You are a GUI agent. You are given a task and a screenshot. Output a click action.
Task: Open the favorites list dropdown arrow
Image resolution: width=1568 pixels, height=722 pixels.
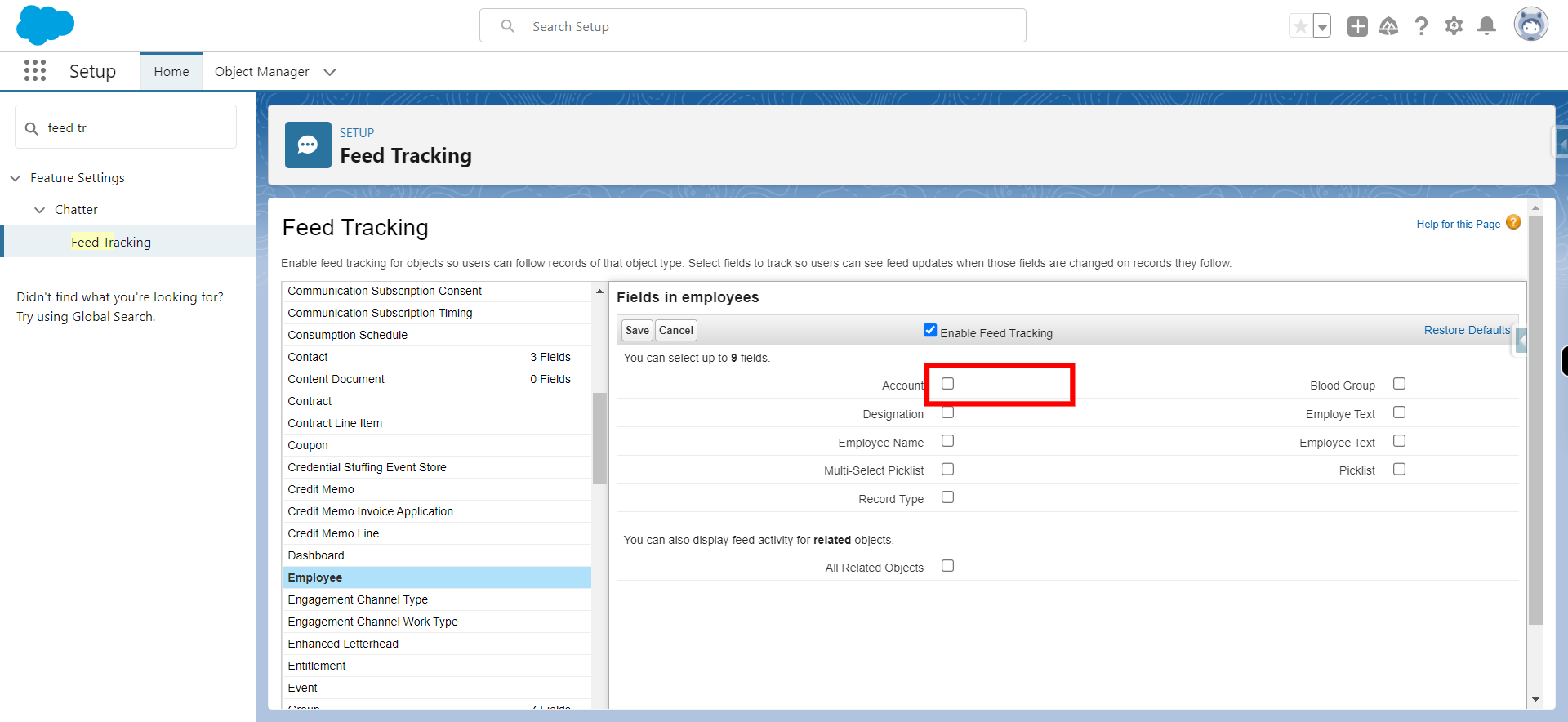(x=1322, y=26)
